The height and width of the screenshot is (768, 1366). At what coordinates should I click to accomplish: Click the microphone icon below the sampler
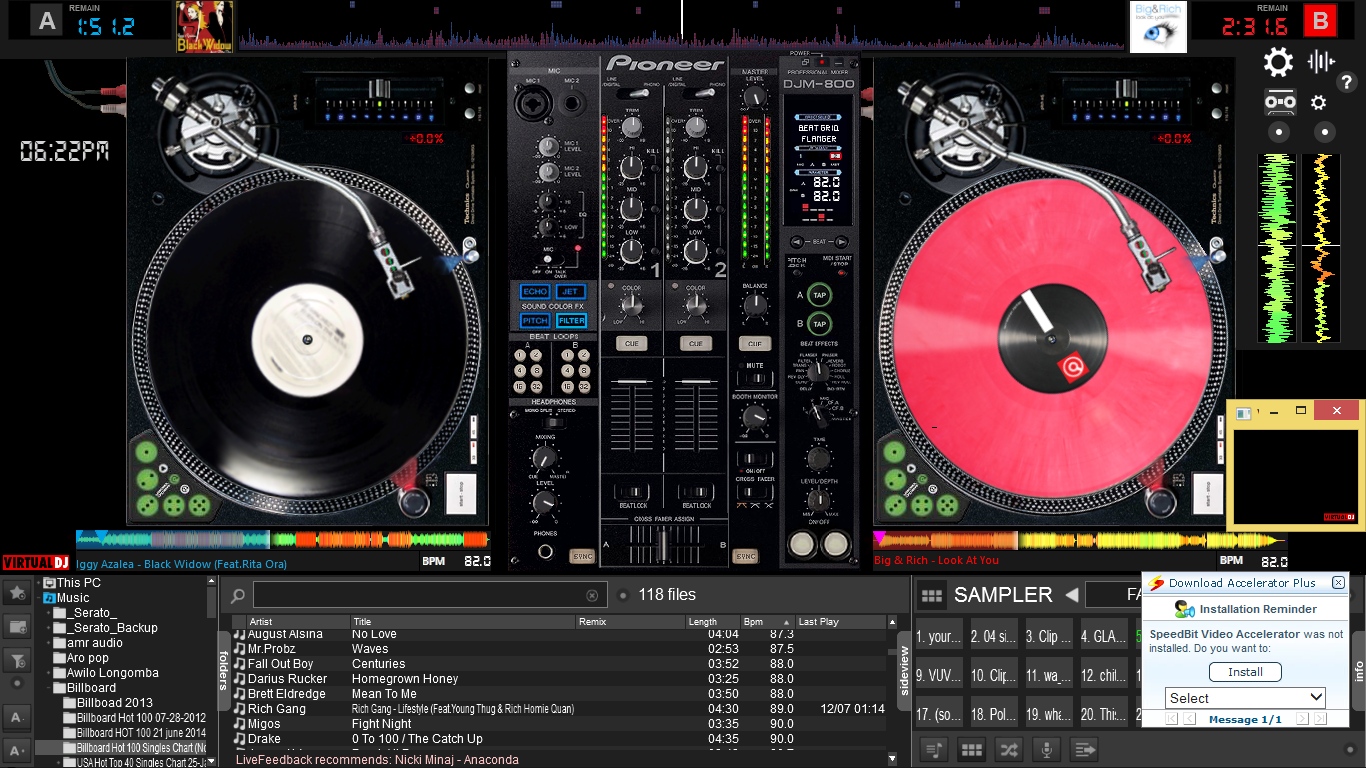coord(1044,750)
